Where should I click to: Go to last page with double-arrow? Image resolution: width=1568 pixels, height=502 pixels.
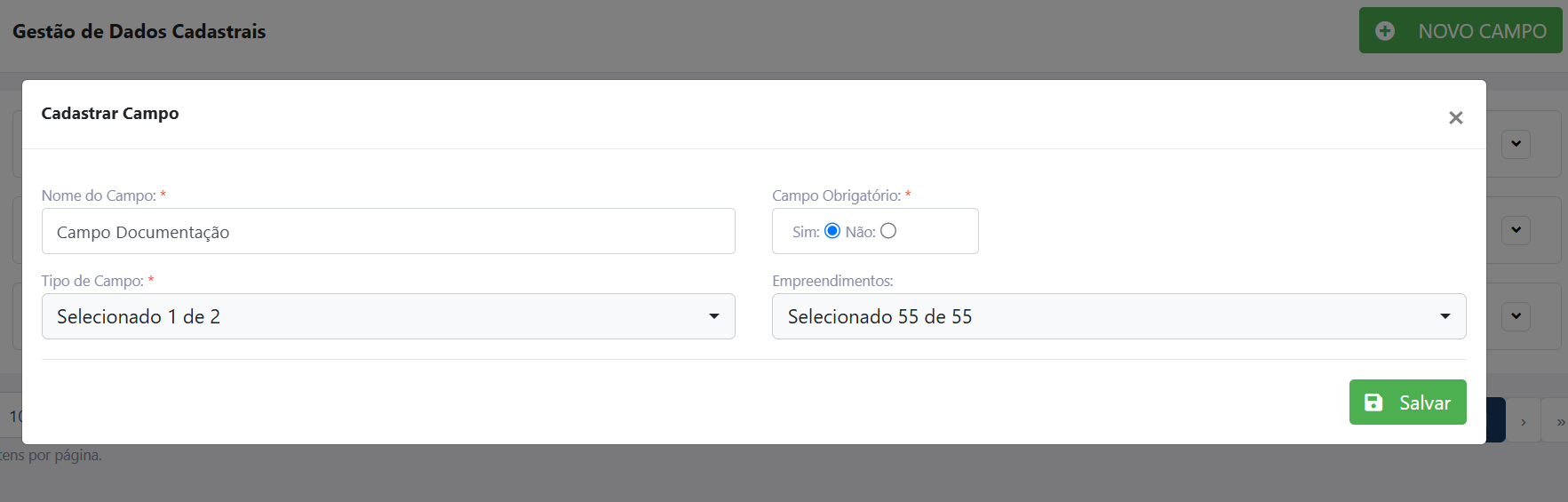tap(1557, 422)
